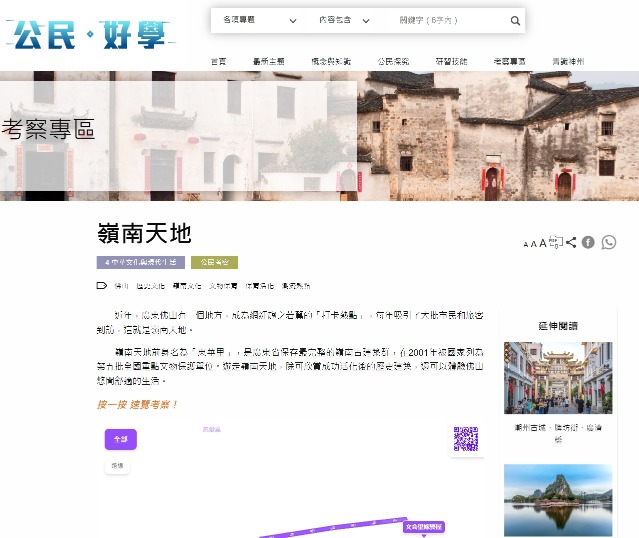Click the last keyword tag in row

295,286
